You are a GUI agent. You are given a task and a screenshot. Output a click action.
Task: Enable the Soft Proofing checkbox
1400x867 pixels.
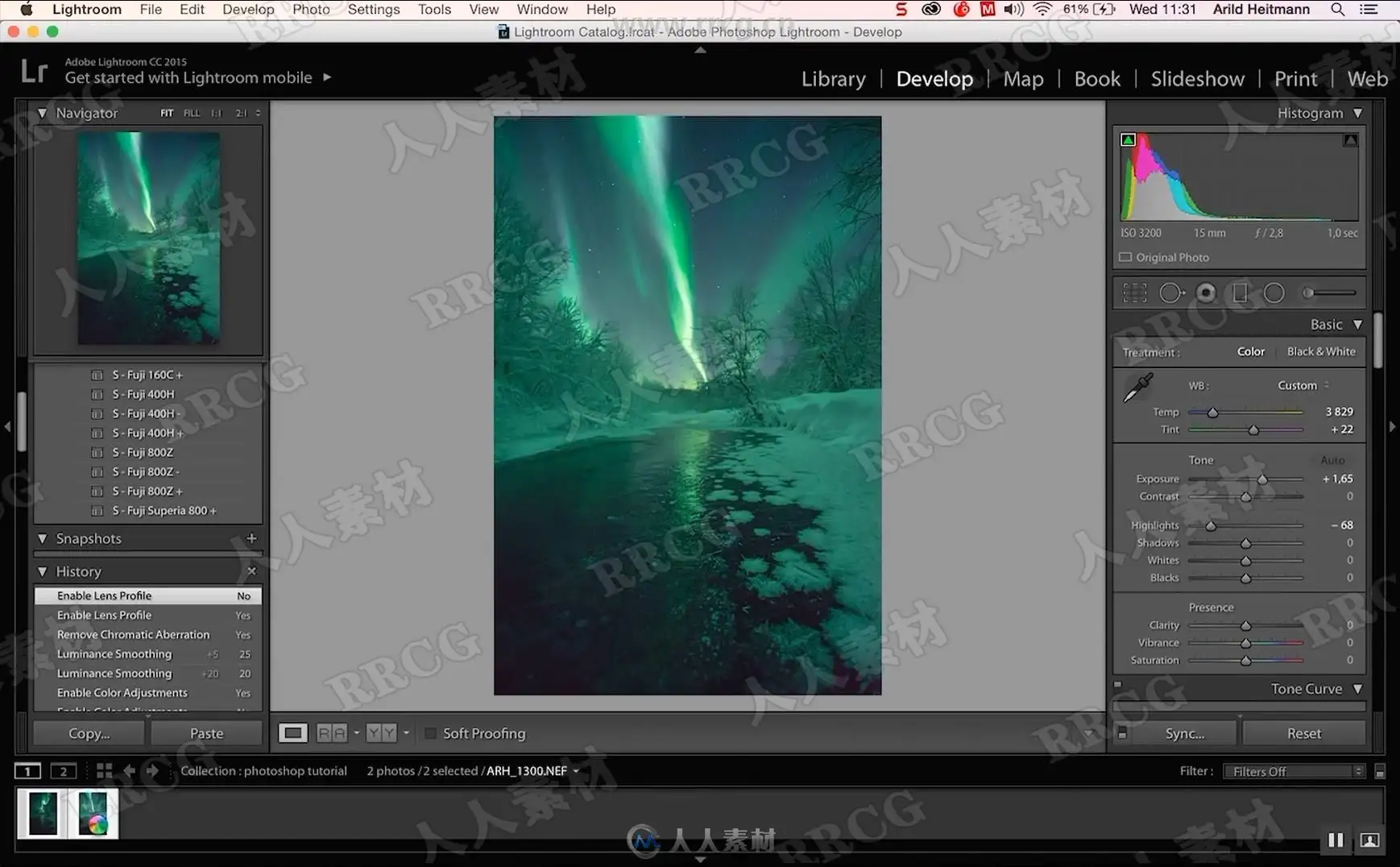pyautogui.click(x=431, y=733)
